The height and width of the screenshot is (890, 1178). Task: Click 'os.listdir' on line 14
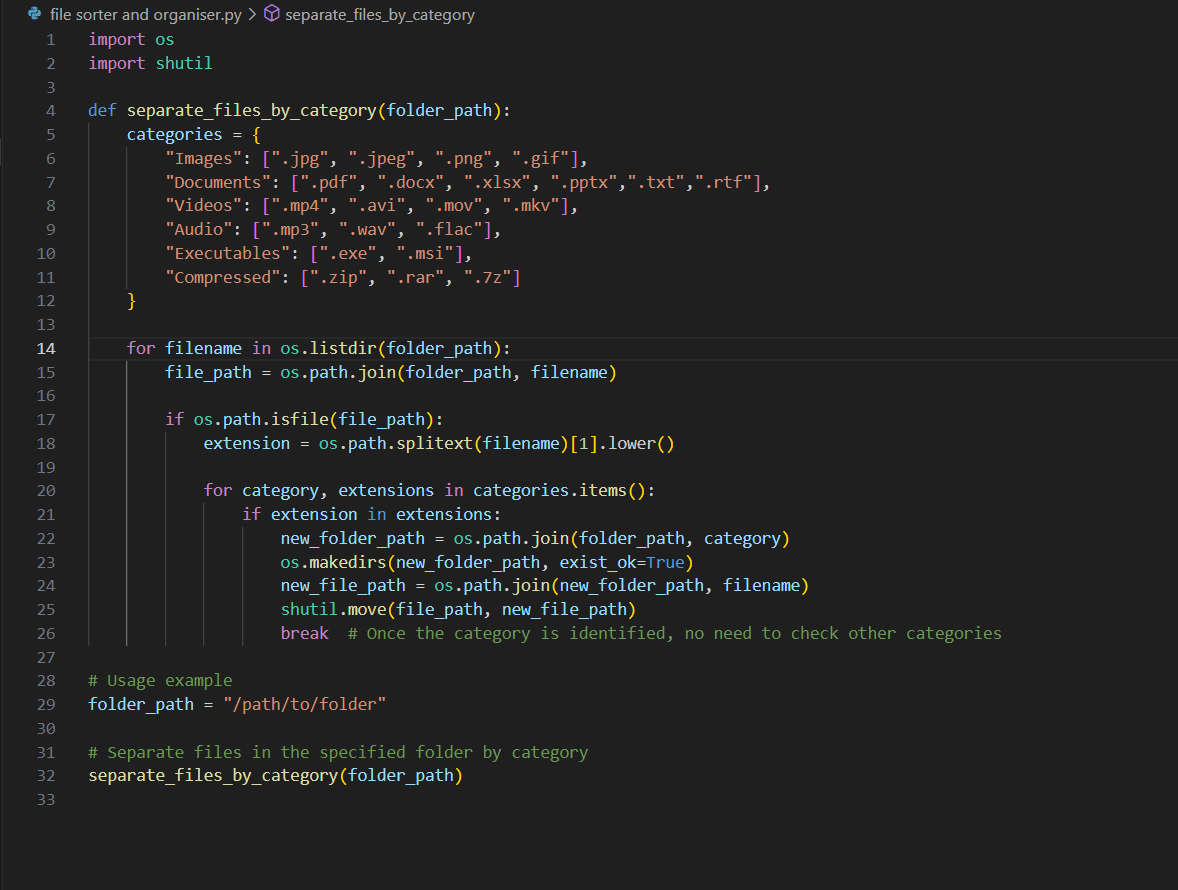[332, 347]
